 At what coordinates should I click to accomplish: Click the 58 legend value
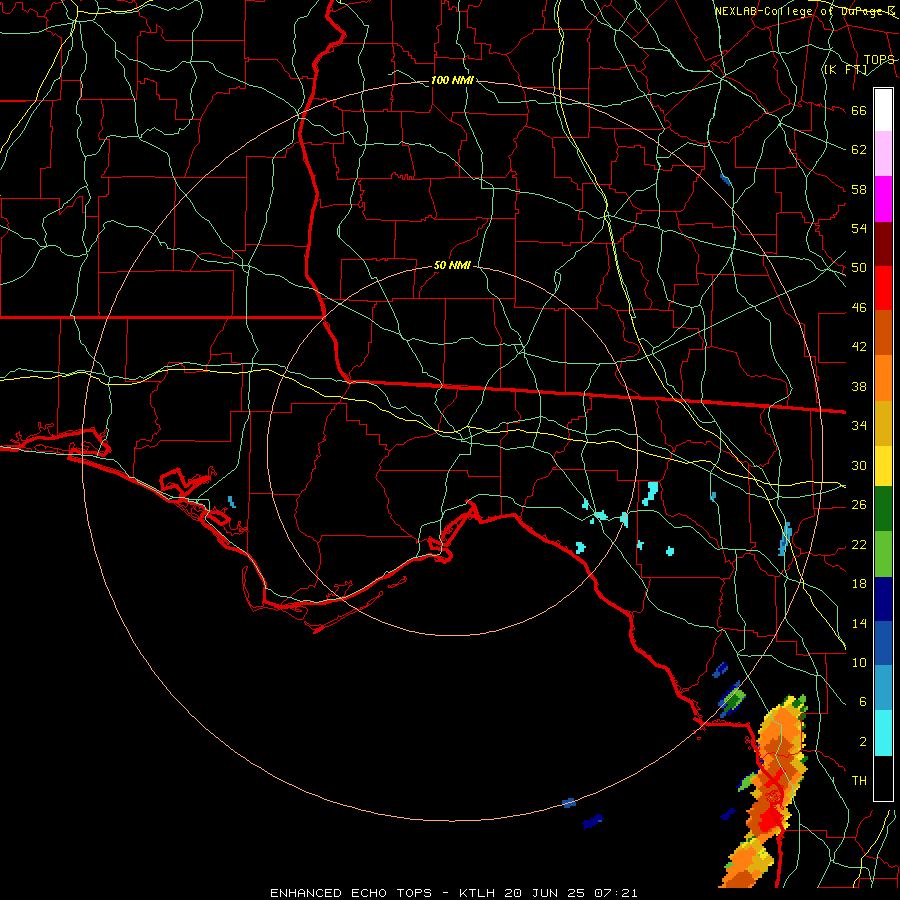click(x=859, y=189)
